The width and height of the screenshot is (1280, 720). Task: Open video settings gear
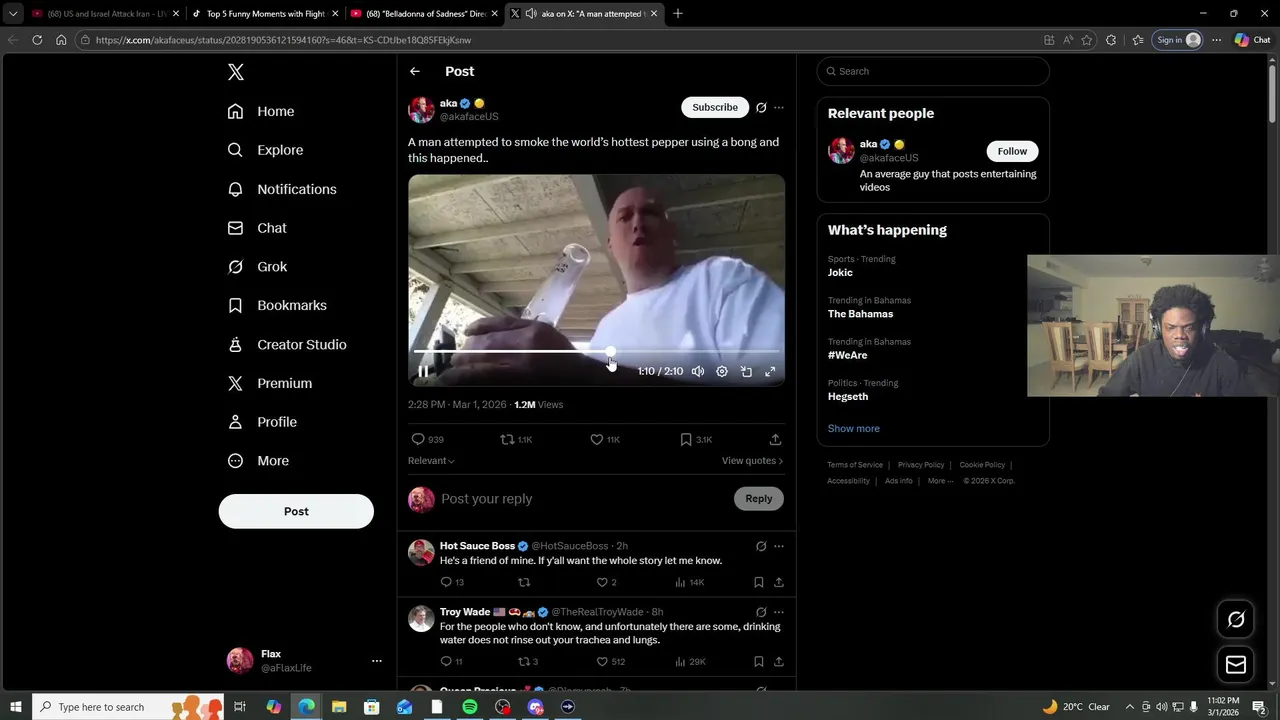[722, 371]
